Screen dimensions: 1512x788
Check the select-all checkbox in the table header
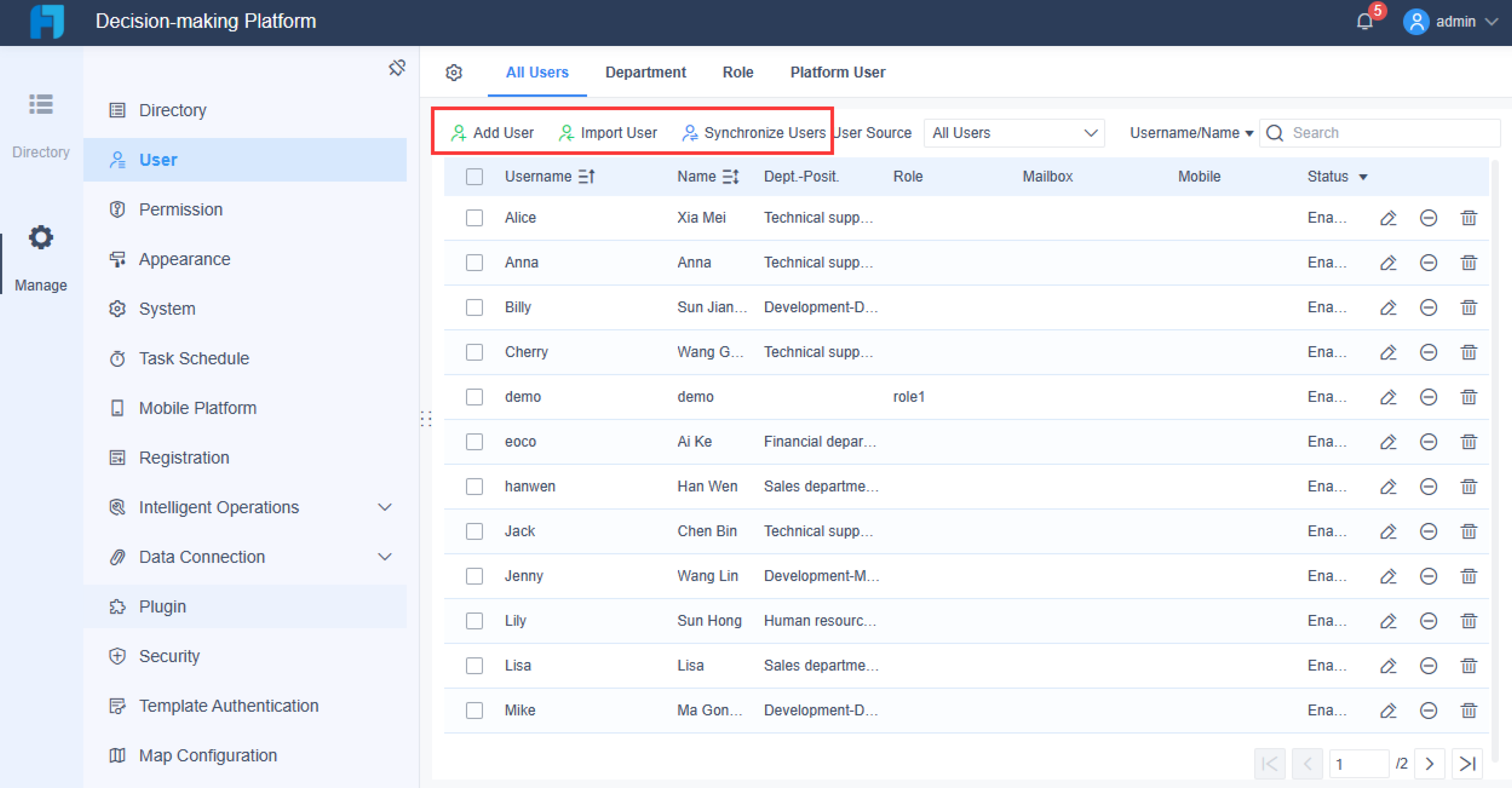click(x=474, y=176)
